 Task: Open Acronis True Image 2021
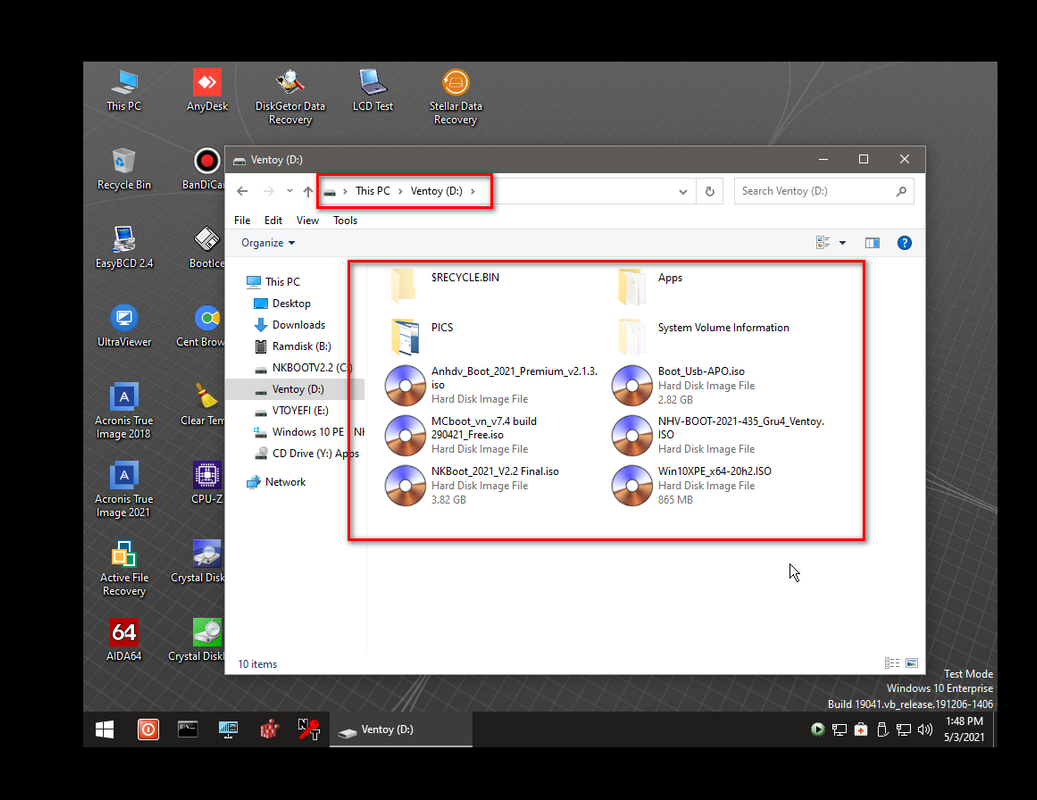point(124,490)
